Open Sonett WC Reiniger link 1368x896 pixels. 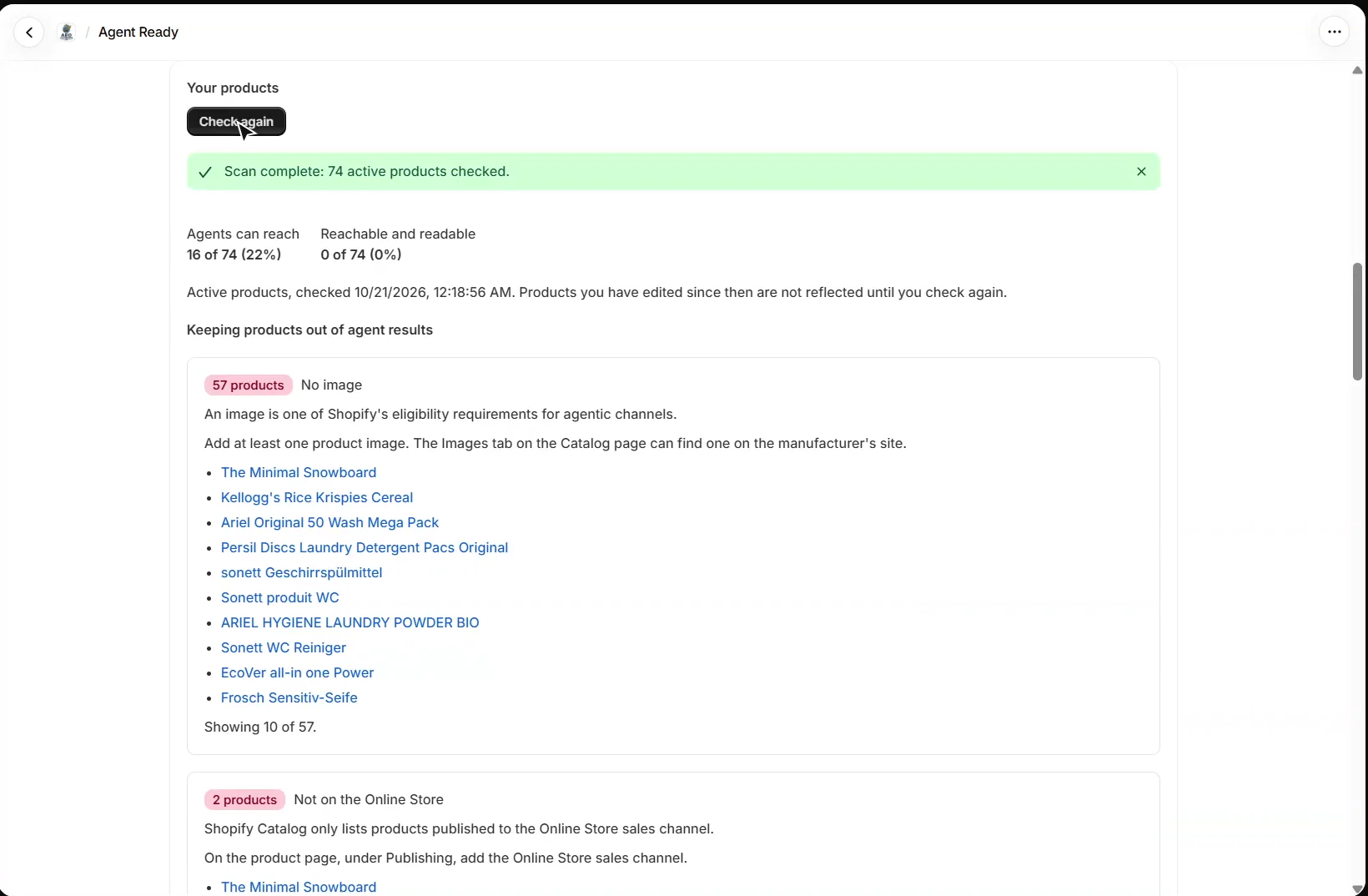(284, 647)
